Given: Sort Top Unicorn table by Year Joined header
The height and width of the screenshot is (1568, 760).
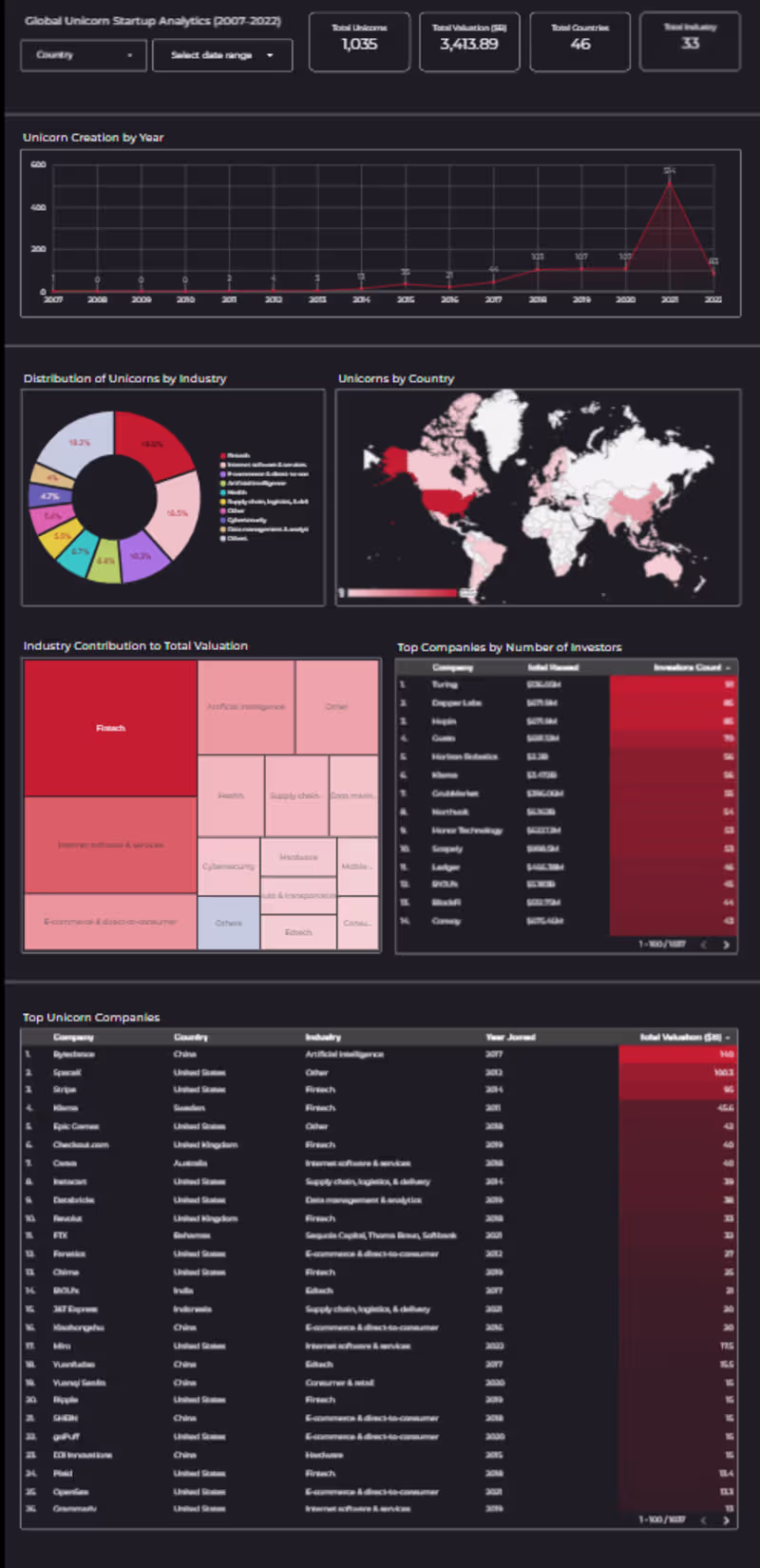Looking at the screenshot, I should 510,1037.
